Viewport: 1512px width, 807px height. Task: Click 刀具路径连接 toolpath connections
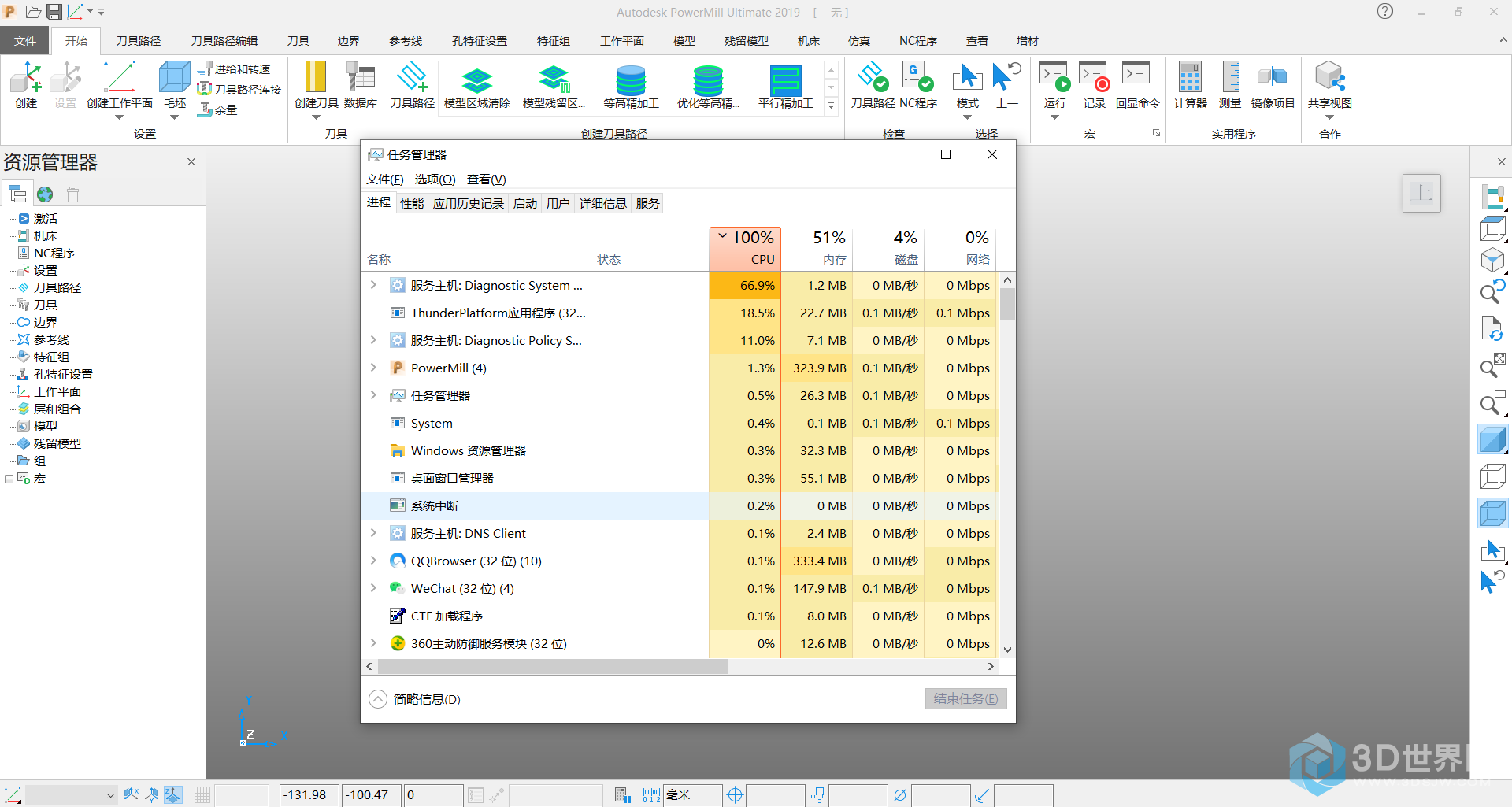[x=239, y=89]
